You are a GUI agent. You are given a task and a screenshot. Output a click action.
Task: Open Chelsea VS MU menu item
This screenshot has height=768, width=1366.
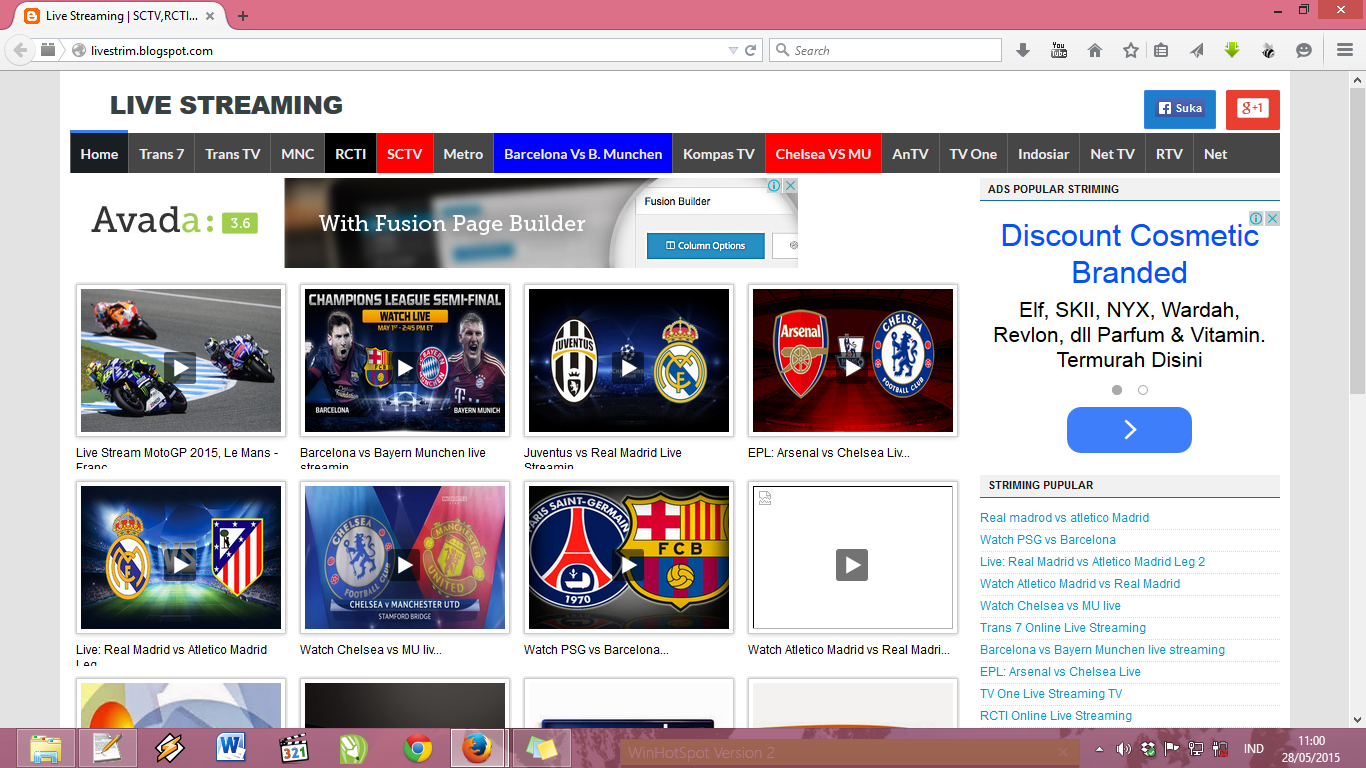pos(823,154)
